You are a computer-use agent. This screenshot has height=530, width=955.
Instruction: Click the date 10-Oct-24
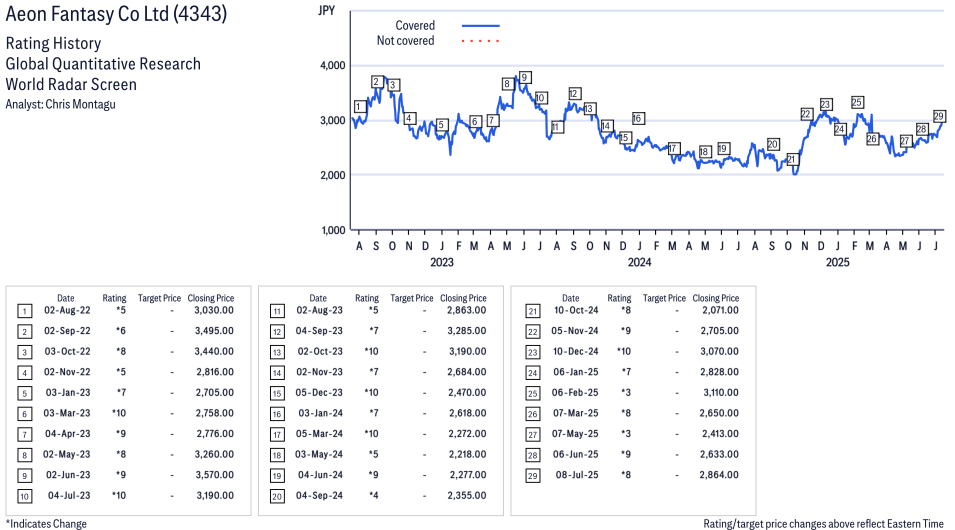click(x=576, y=310)
